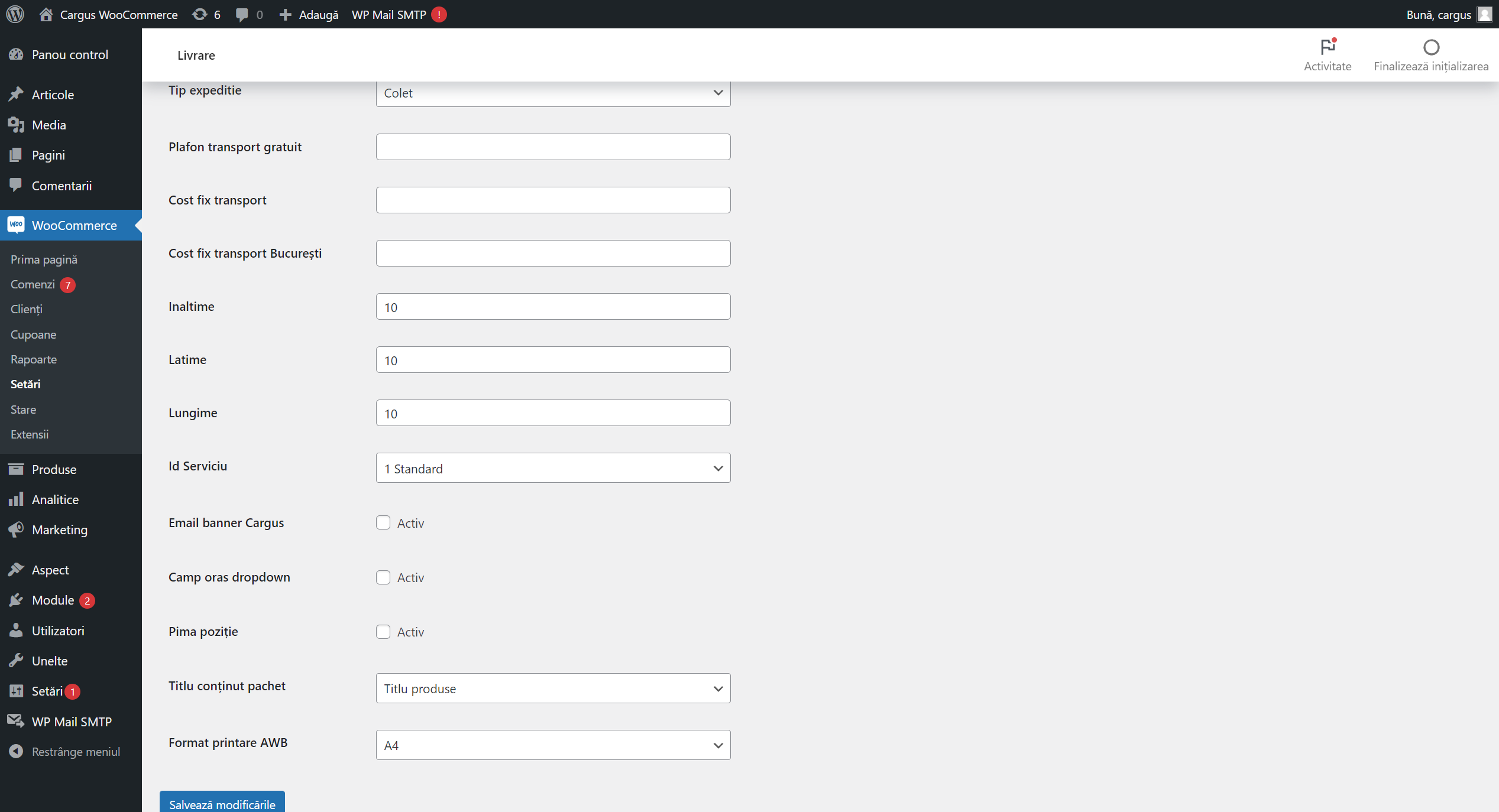Enable Email banner Cargus checkbox
Image resolution: width=1499 pixels, height=812 pixels.
(383, 522)
